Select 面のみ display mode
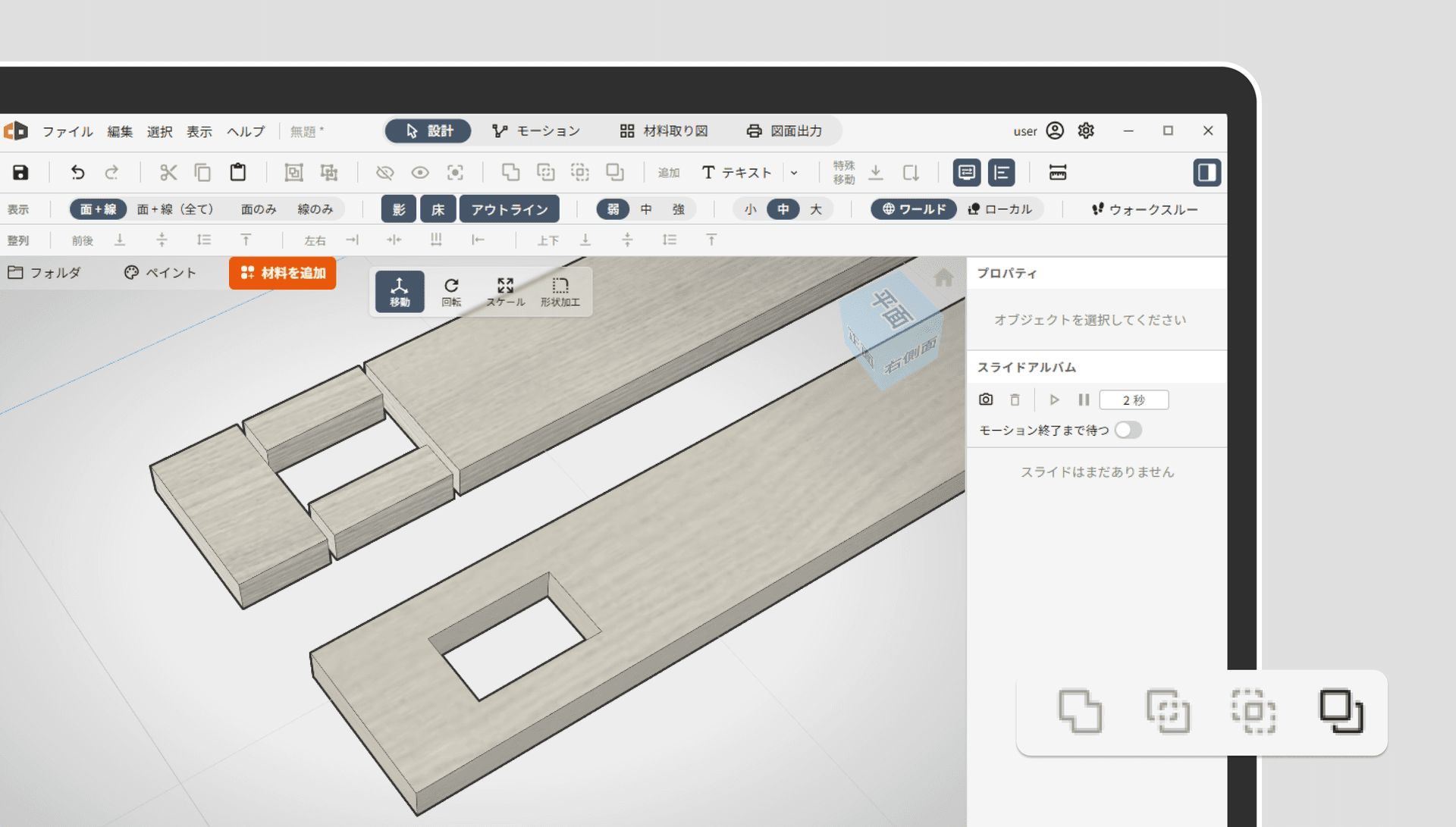 tap(259, 209)
